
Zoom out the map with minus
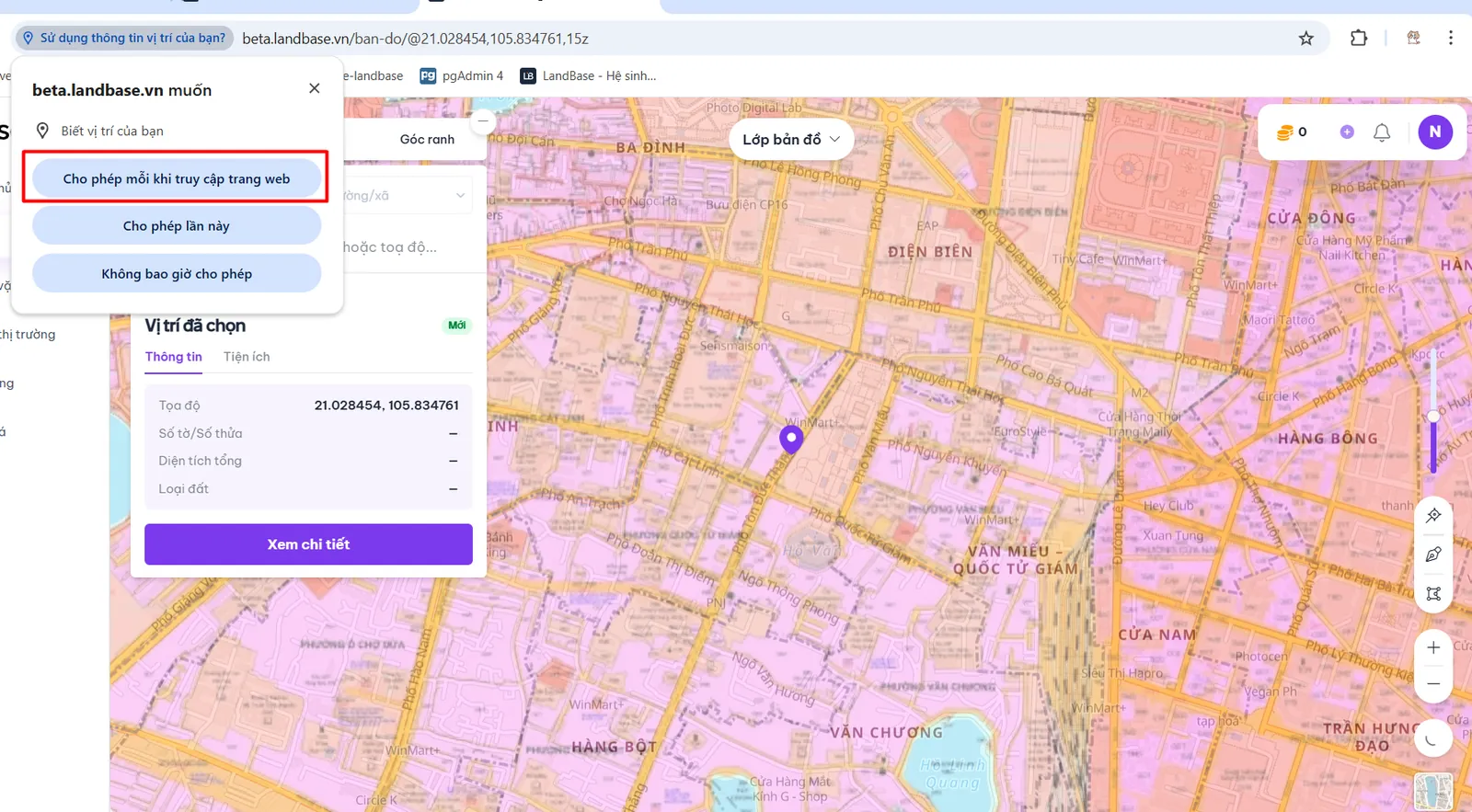pyautogui.click(x=1433, y=683)
